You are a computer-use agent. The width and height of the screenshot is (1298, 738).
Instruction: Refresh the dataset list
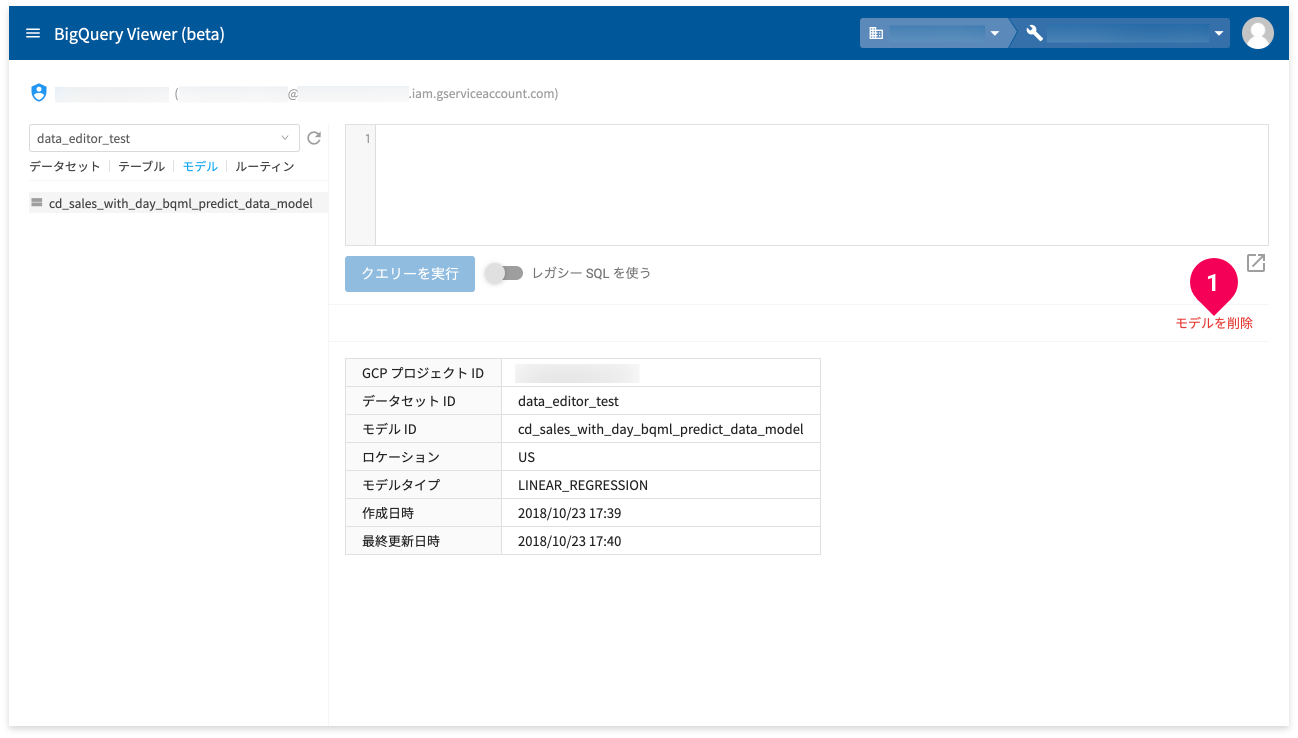pos(314,138)
